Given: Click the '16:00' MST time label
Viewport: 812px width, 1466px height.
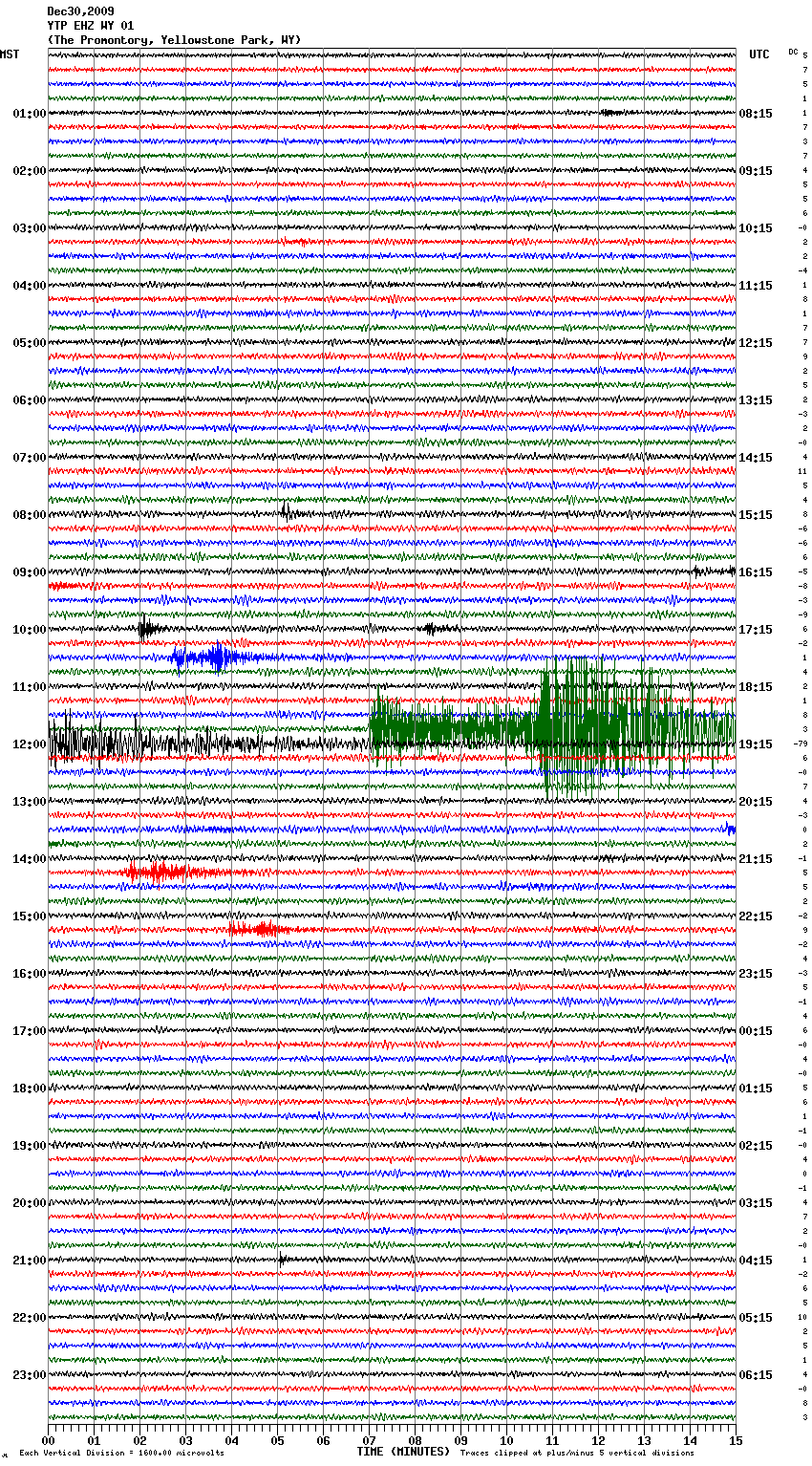Looking at the screenshot, I should tap(30, 974).
